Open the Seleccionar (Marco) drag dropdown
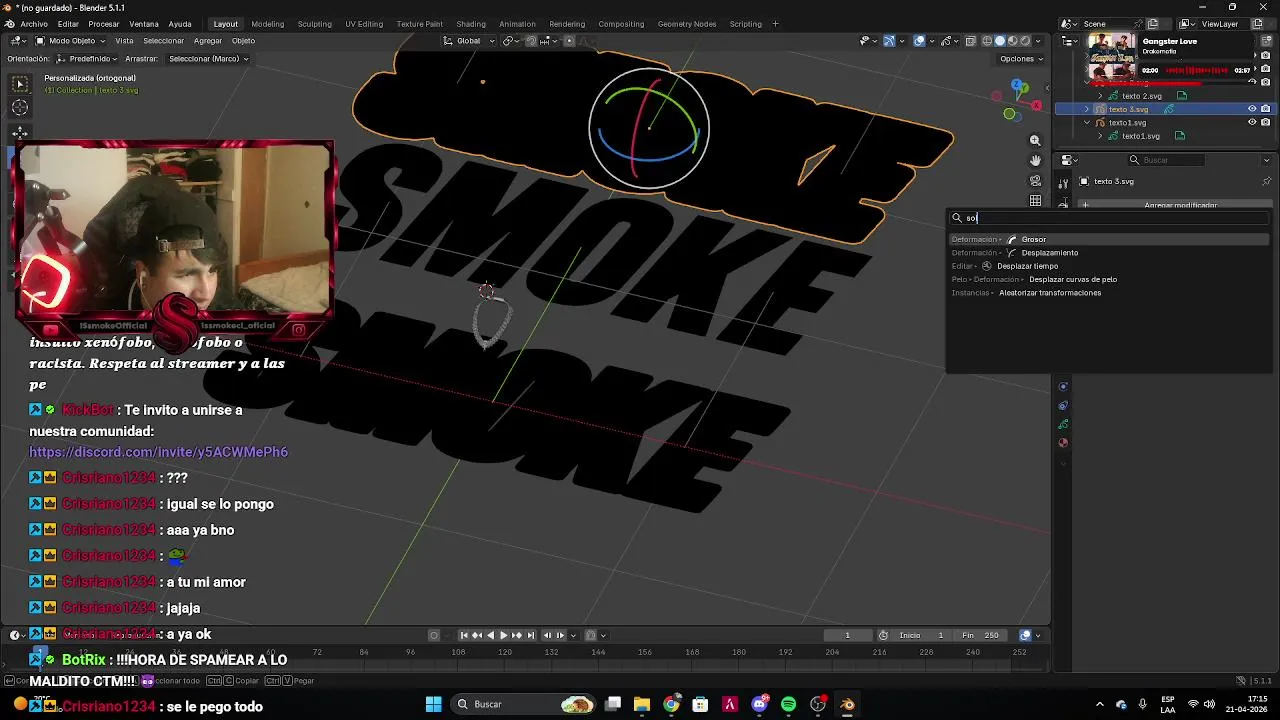This screenshot has width=1280, height=720. (207, 59)
